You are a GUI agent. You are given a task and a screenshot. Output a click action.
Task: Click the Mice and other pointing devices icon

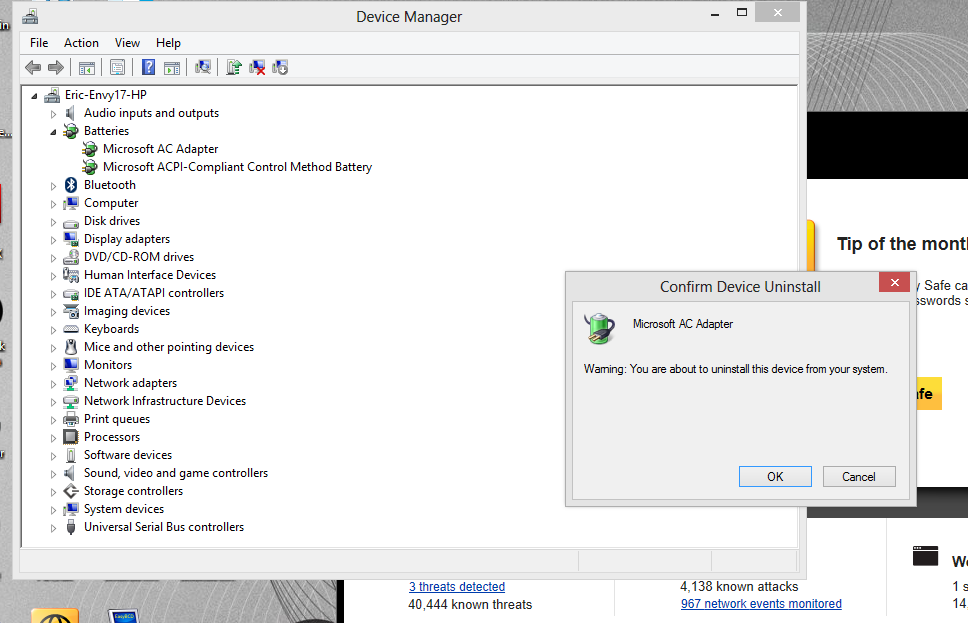tap(71, 347)
